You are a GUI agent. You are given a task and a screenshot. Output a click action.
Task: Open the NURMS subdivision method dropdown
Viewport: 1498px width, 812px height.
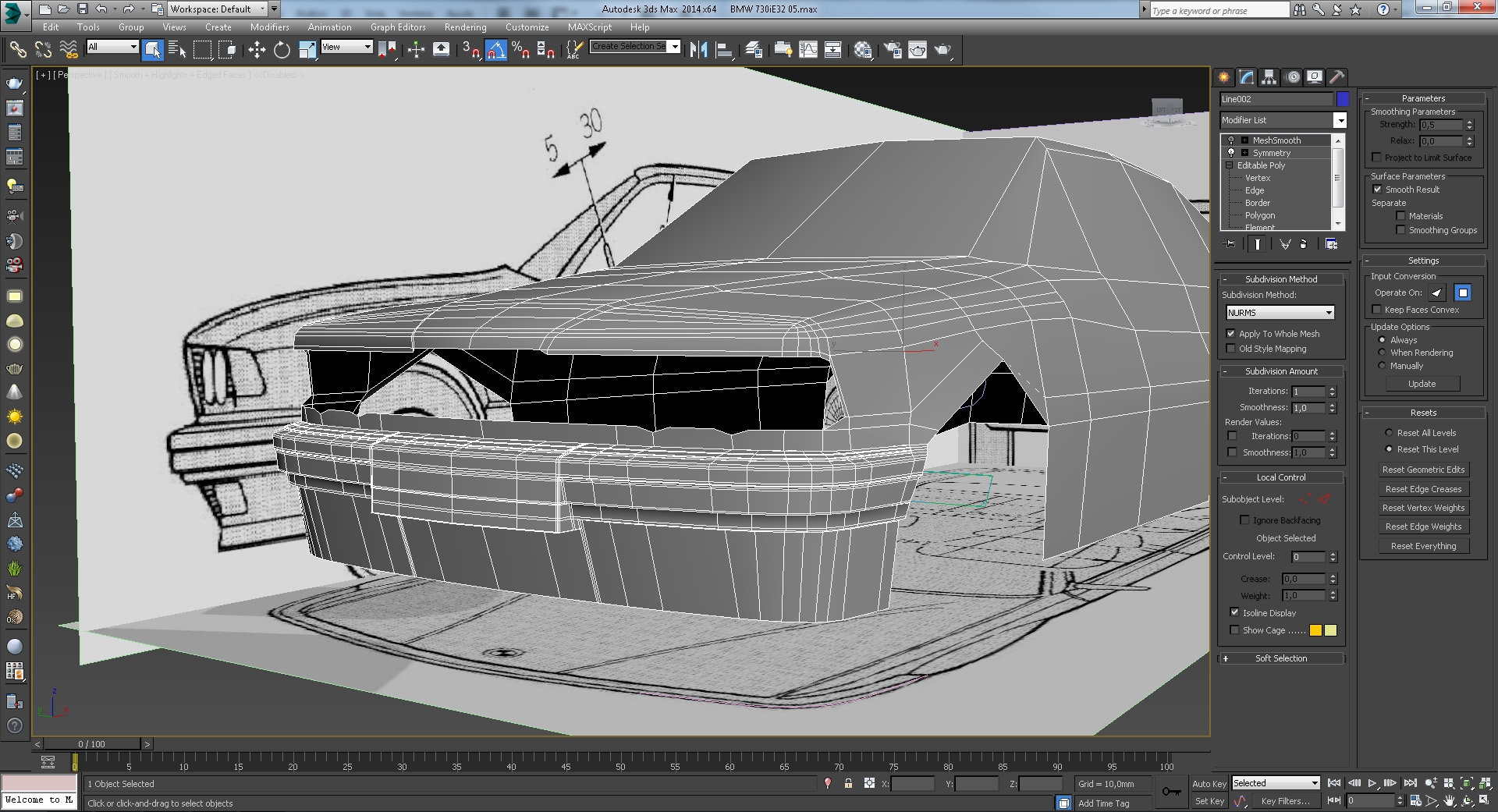[x=1280, y=313]
